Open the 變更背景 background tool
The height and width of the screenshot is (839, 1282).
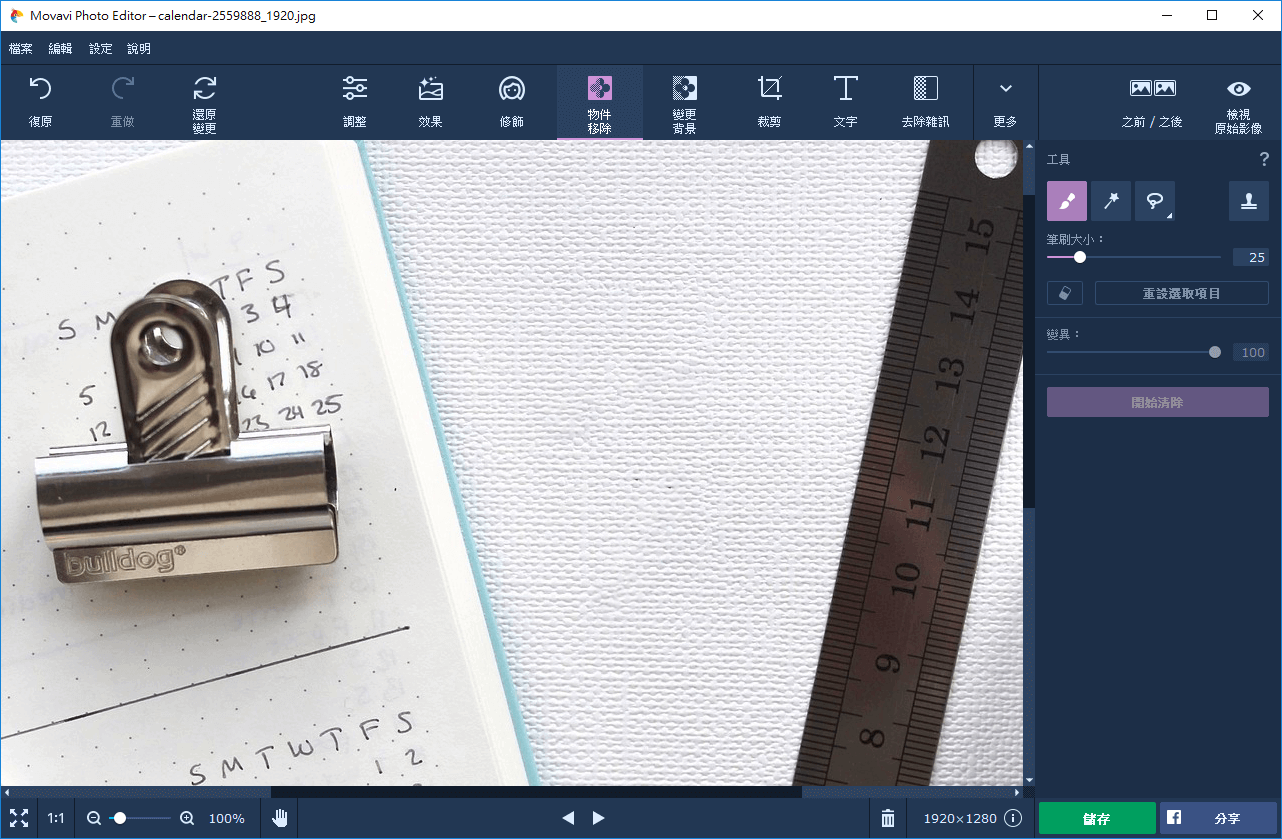click(684, 102)
